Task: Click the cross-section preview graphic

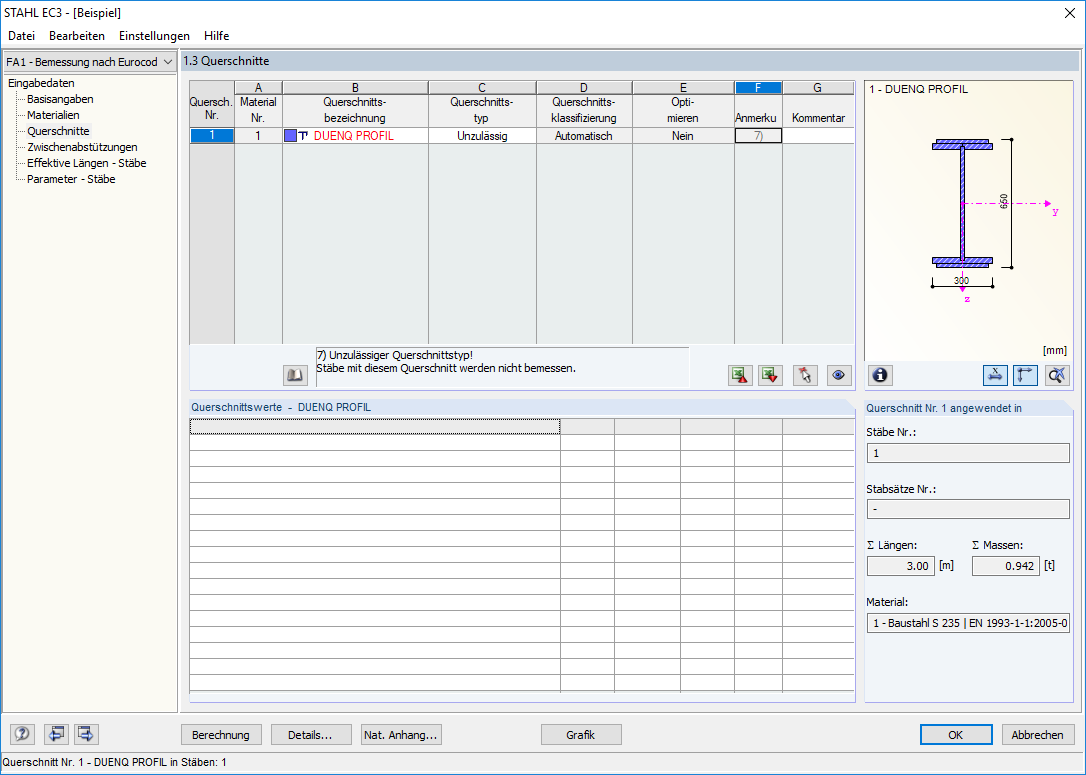Action: (968, 222)
